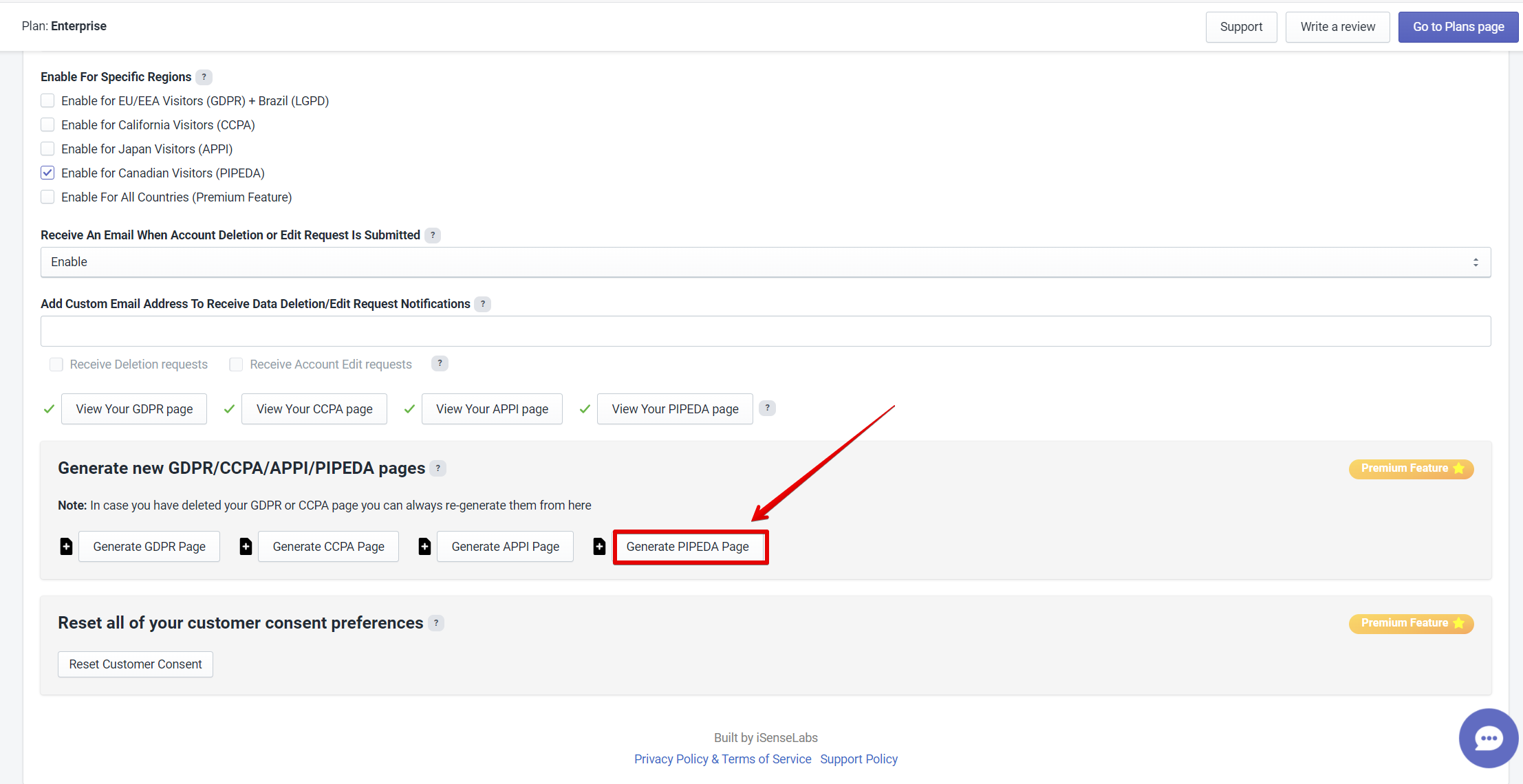Click green checkmark beside View Your APPI page
Image resolution: width=1523 pixels, height=784 pixels.
tap(409, 409)
